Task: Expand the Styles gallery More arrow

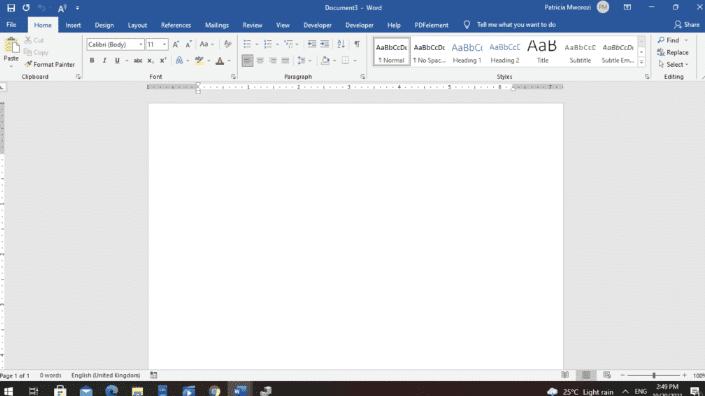Action: [x=642, y=62]
